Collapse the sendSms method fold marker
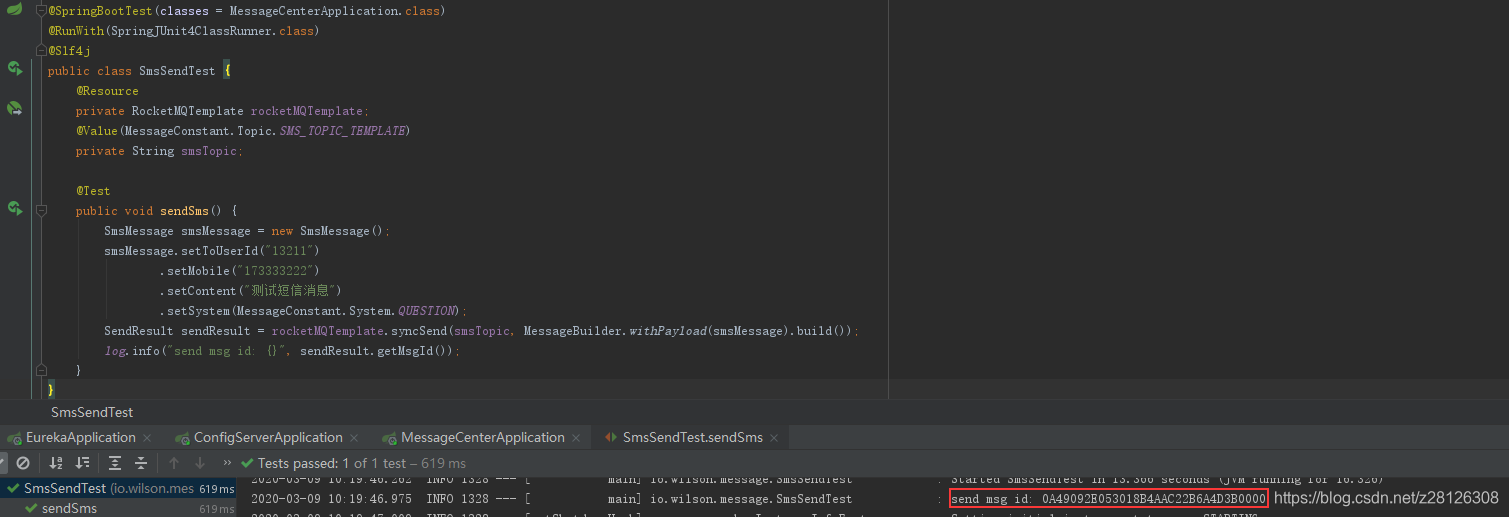Image resolution: width=1509 pixels, height=517 pixels. click(x=42, y=211)
